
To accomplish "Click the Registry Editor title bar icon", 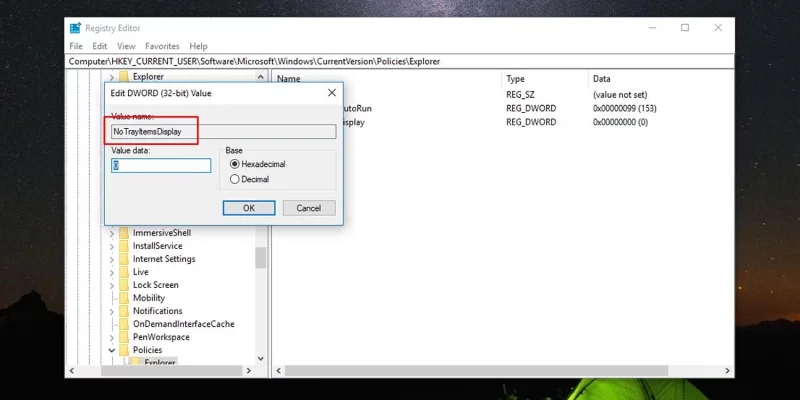I will [76, 28].
